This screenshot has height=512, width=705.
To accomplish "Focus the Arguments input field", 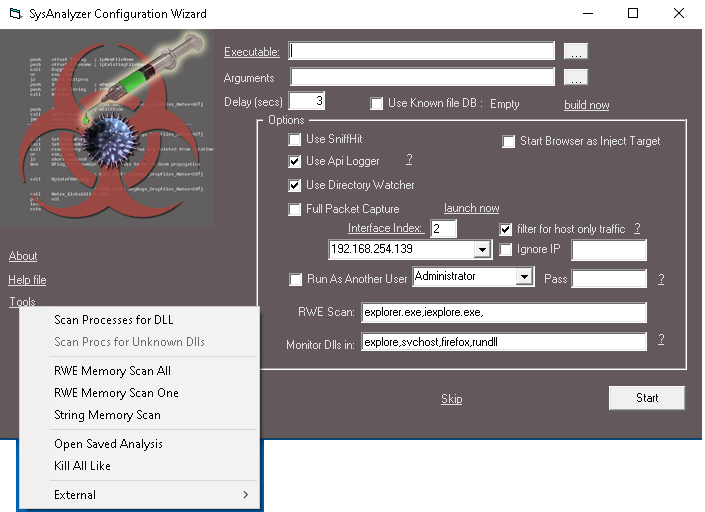I will point(423,77).
